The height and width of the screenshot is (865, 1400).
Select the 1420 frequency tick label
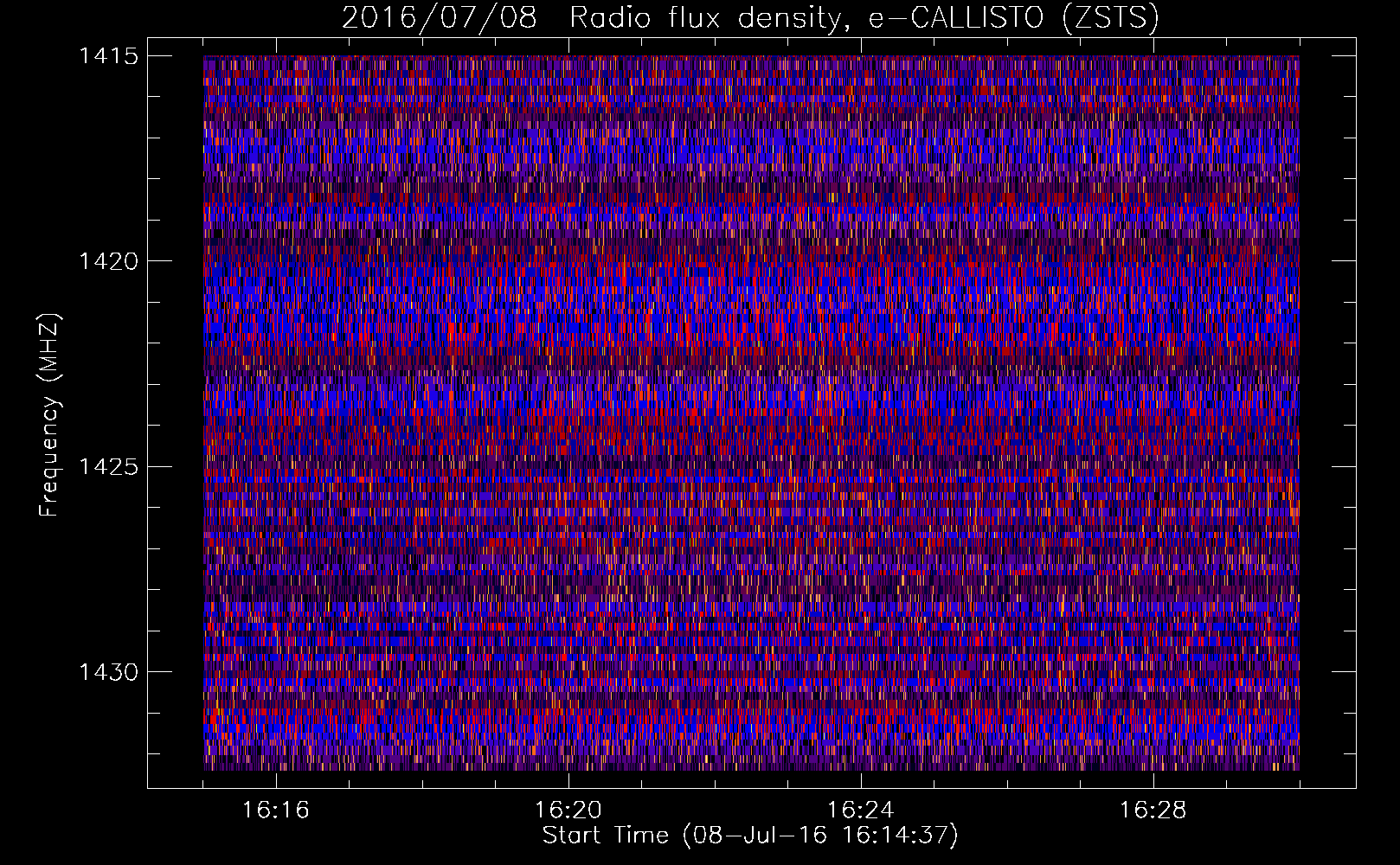[x=108, y=261]
